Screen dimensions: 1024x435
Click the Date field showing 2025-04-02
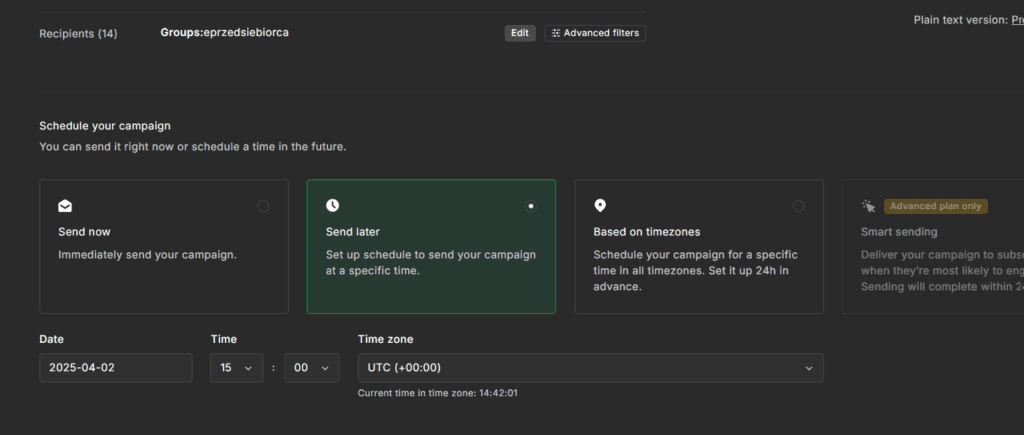[x=115, y=368]
